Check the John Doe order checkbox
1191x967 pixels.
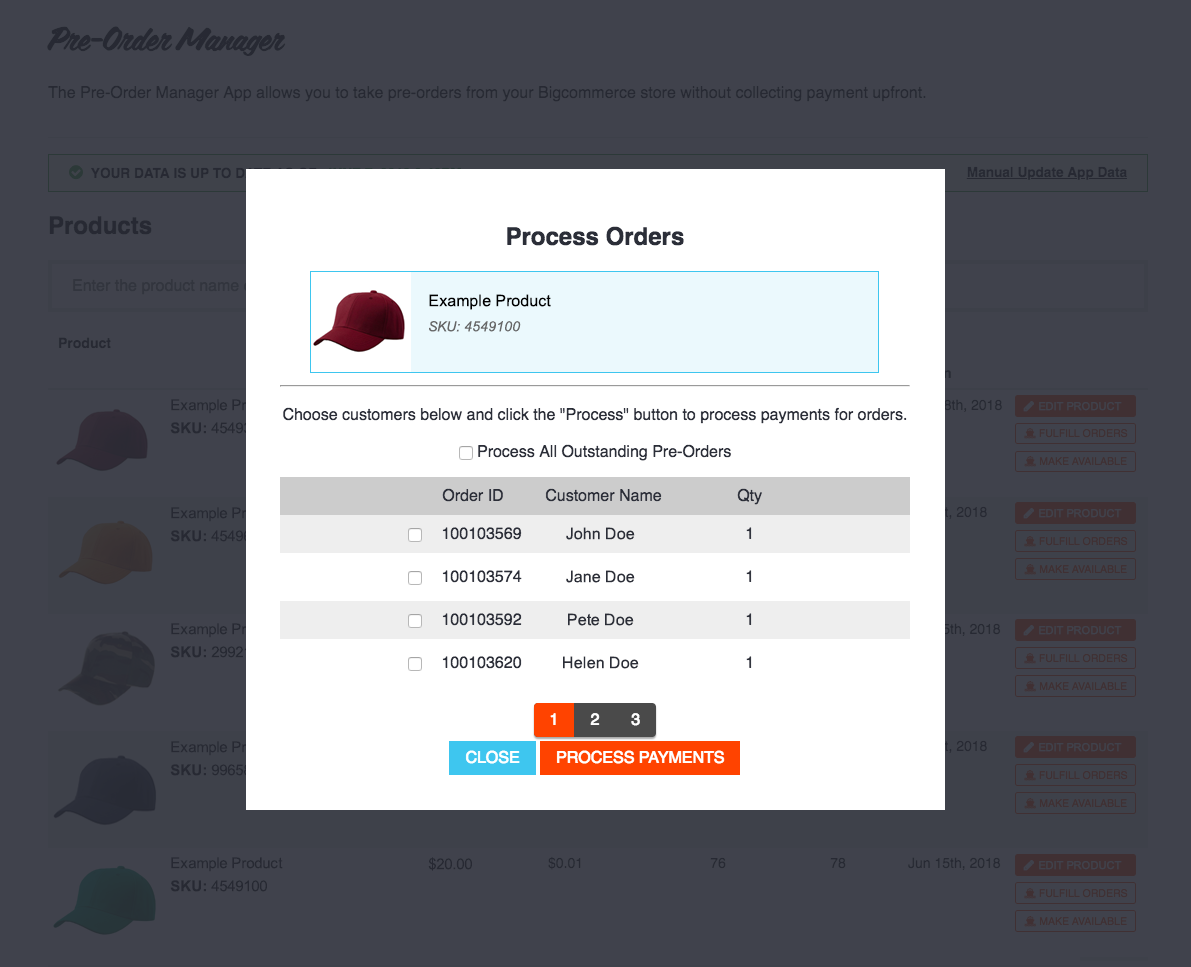pyautogui.click(x=415, y=535)
